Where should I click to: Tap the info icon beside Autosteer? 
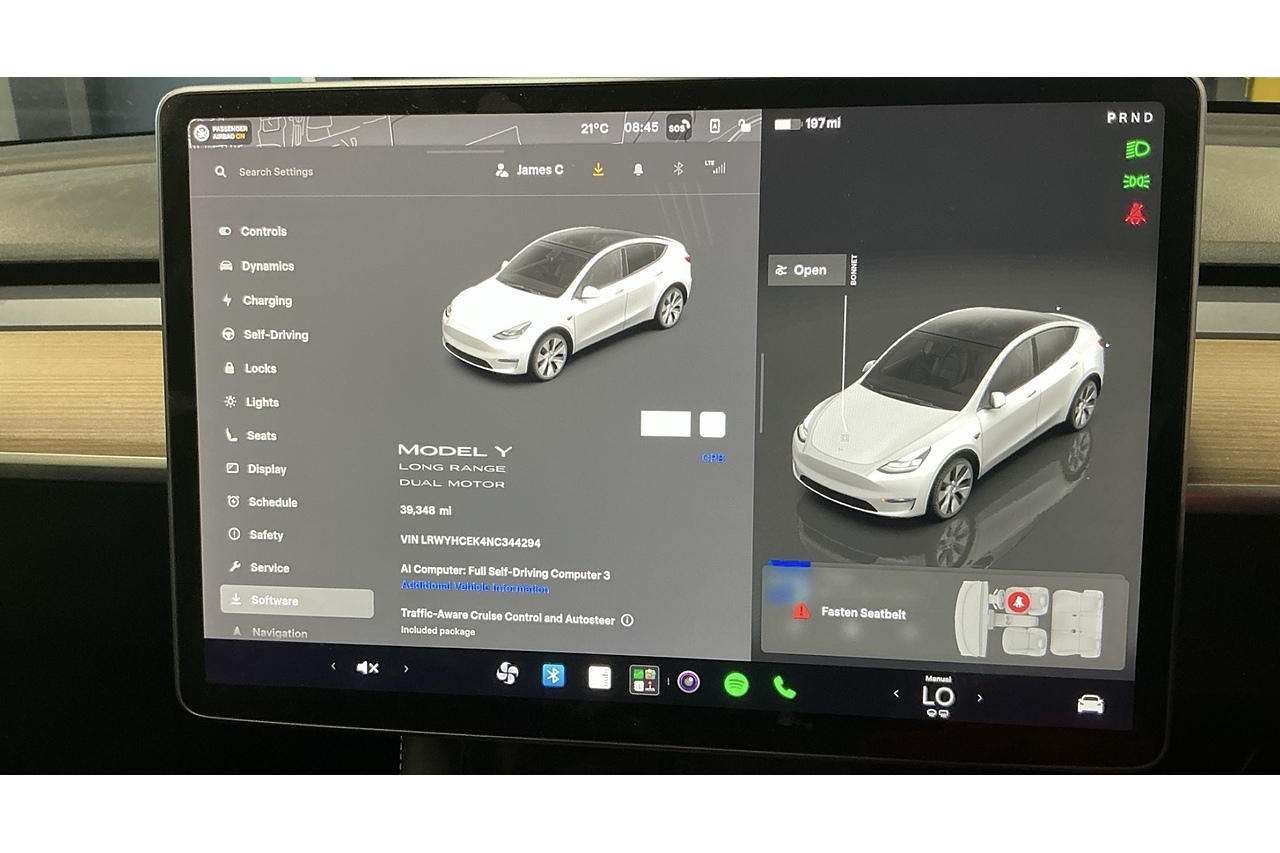point(627,620)
